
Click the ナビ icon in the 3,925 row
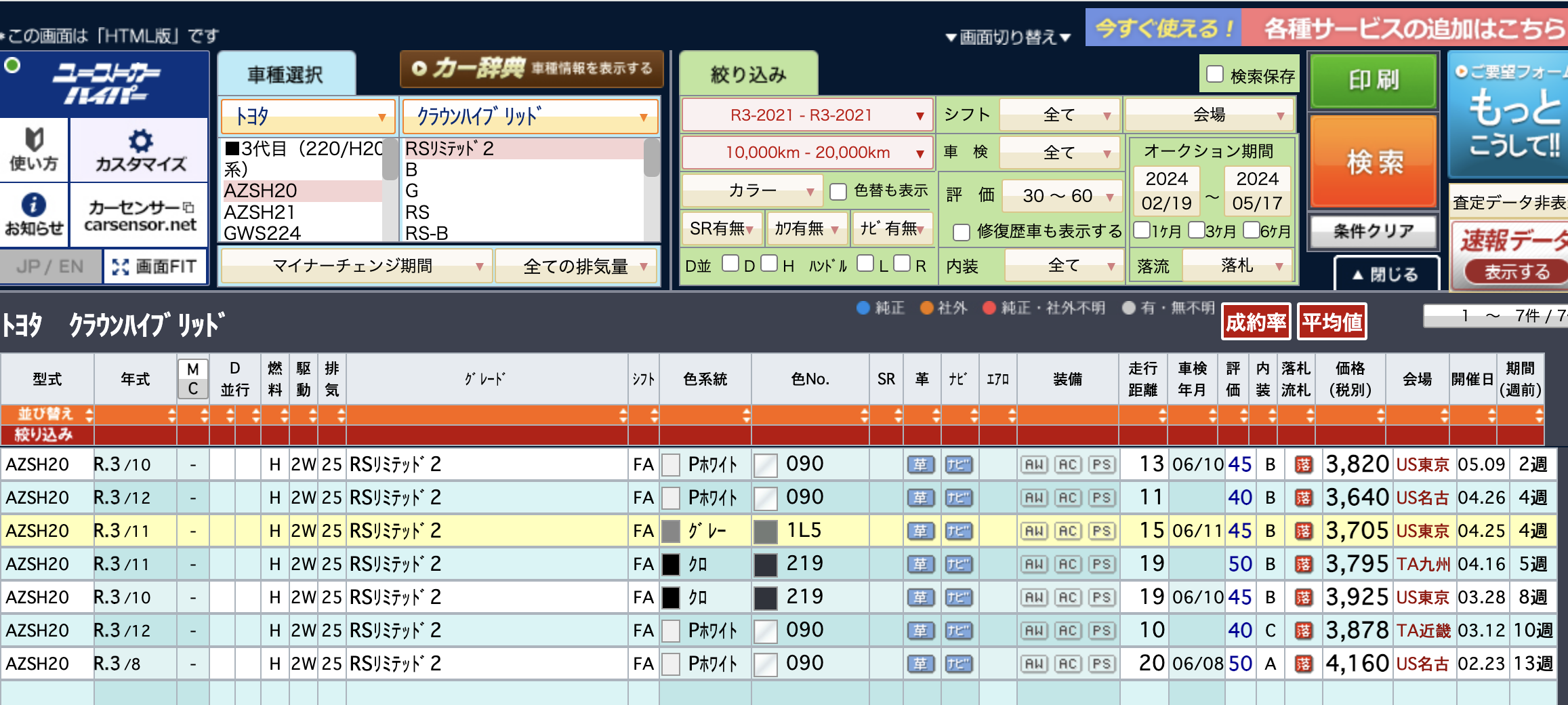point(958,597)
